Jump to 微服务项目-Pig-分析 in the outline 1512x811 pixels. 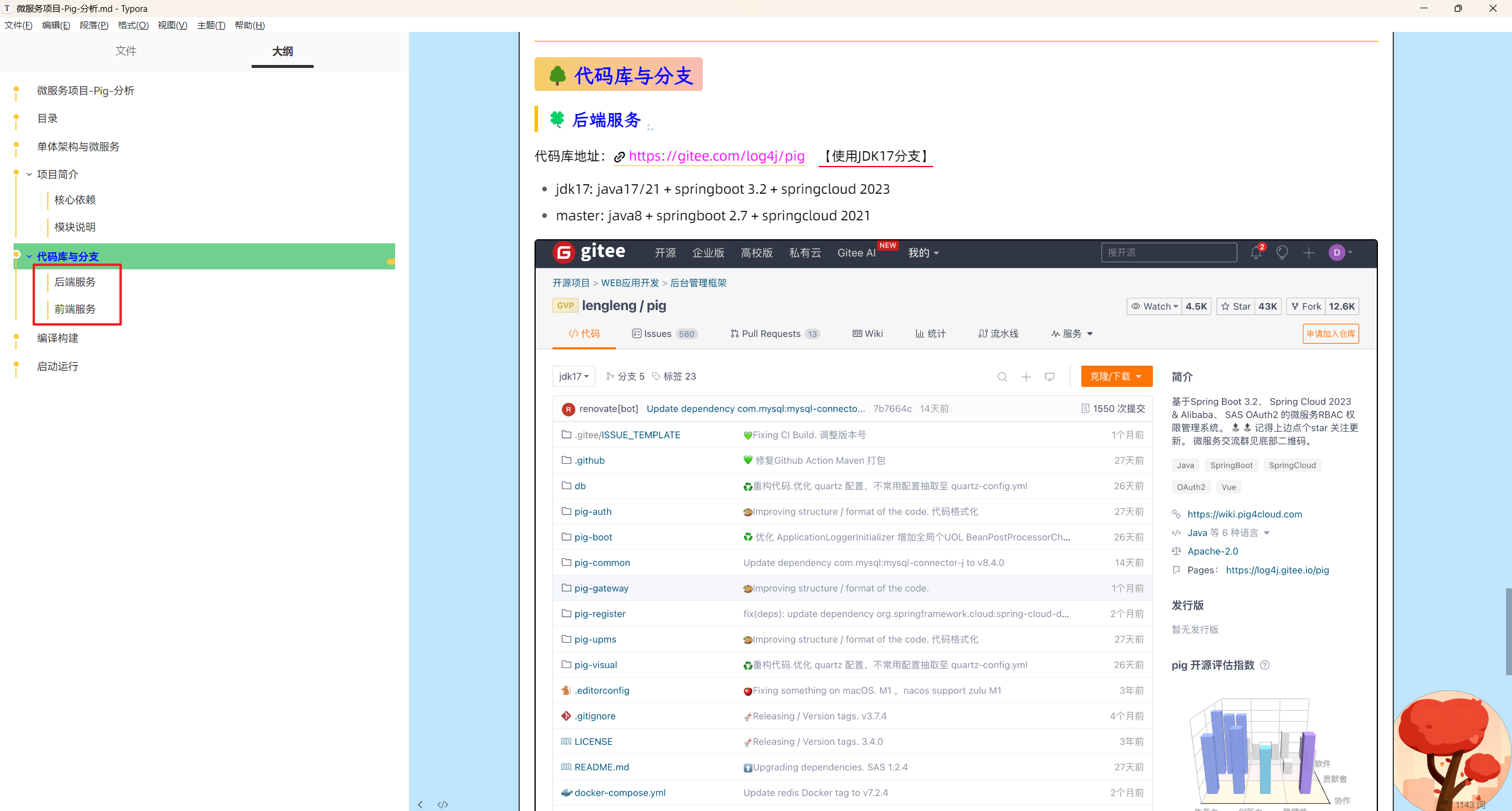pyautogui.click(x=86, y=90)
